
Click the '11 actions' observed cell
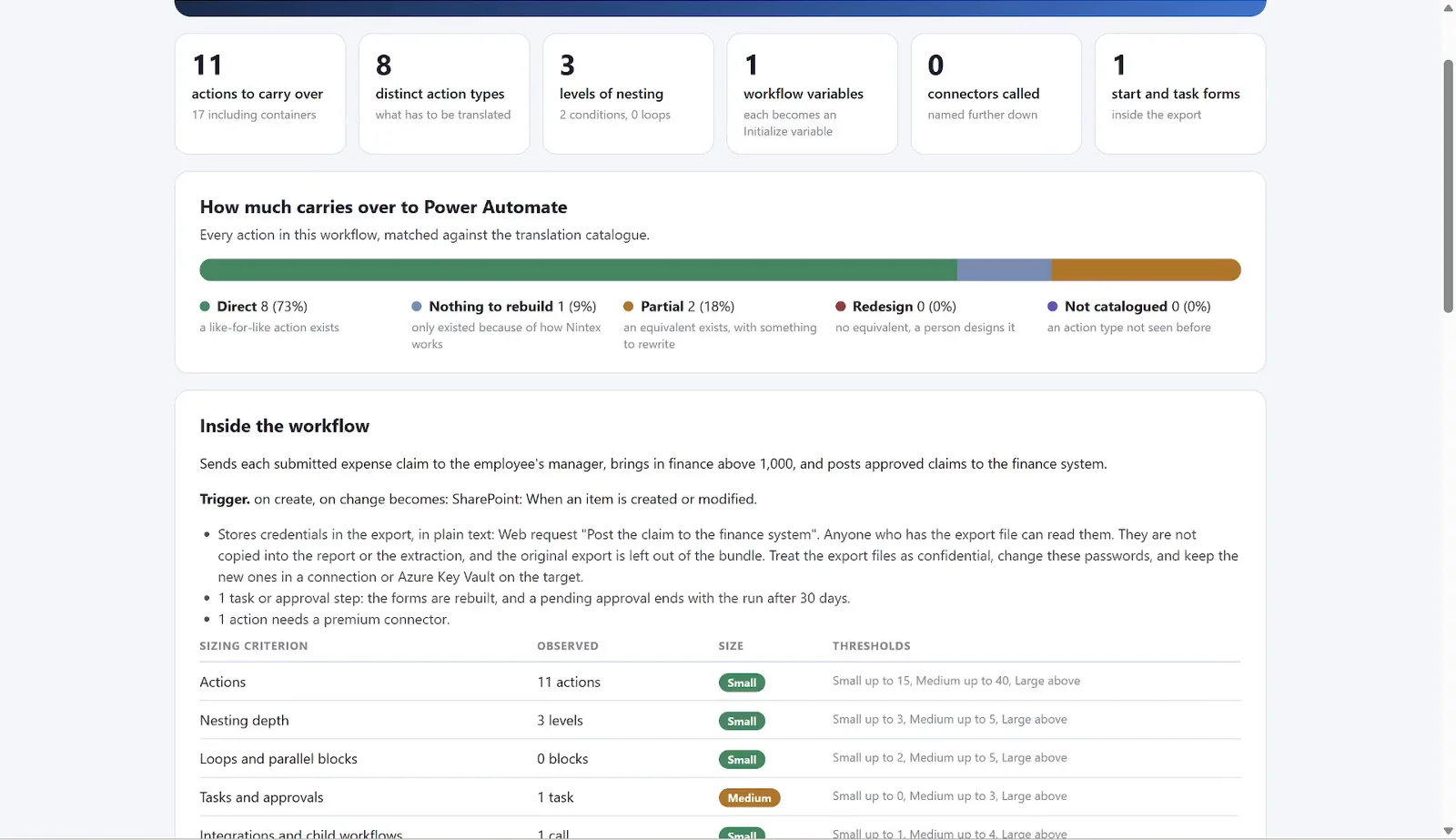pyautogui.click(x=569, y=683)
